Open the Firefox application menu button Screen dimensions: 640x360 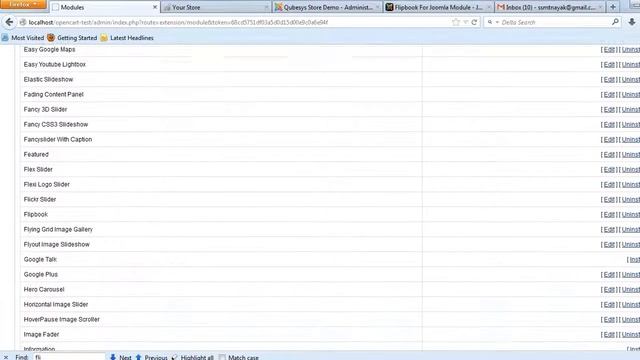(x=23, y=4)
